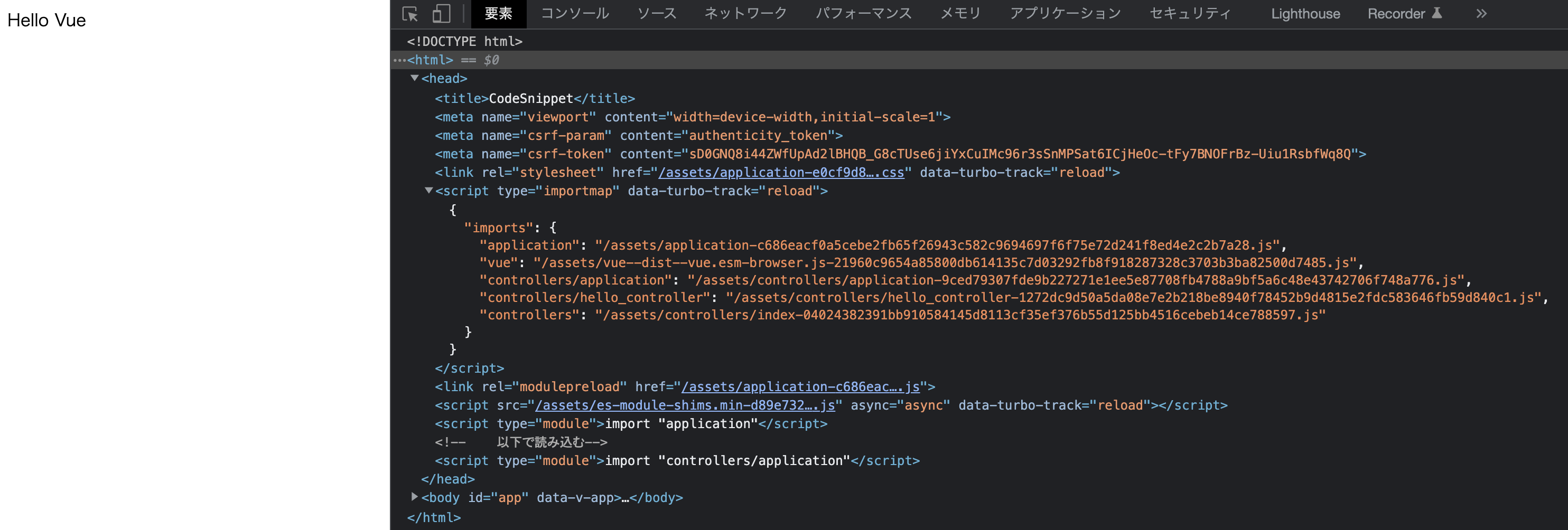Open the es-module-shims.min-d89e732….js script link
The image size is (1568, 530).
(685, 405)
